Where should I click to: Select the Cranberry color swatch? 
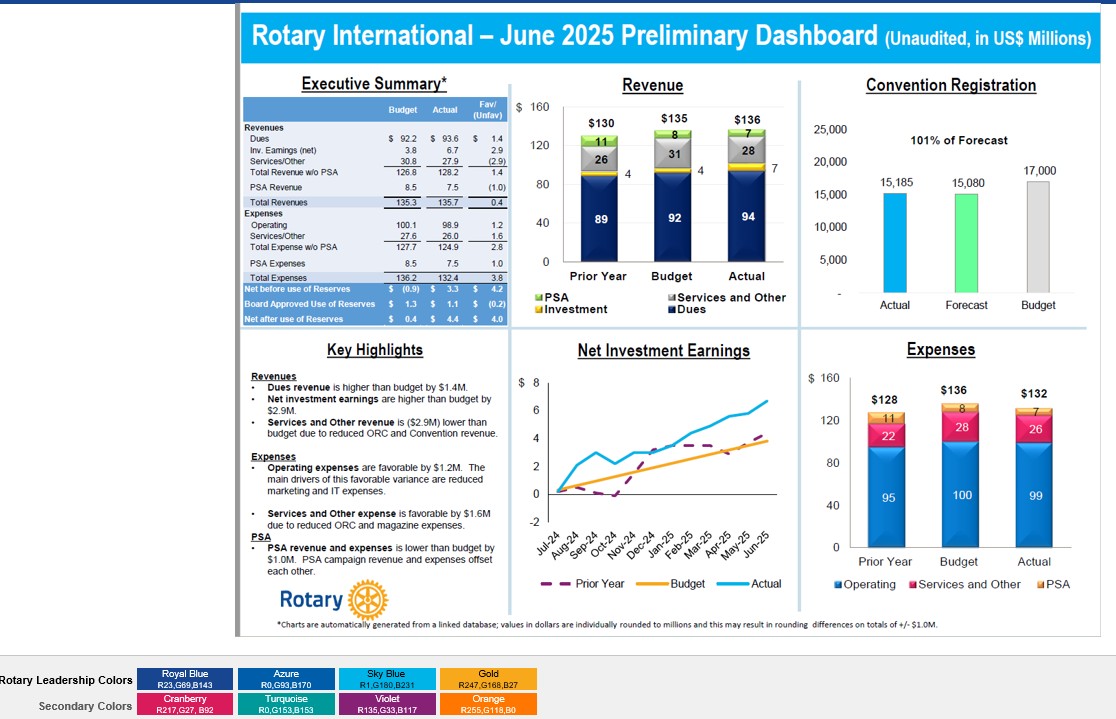coord(185,704)
